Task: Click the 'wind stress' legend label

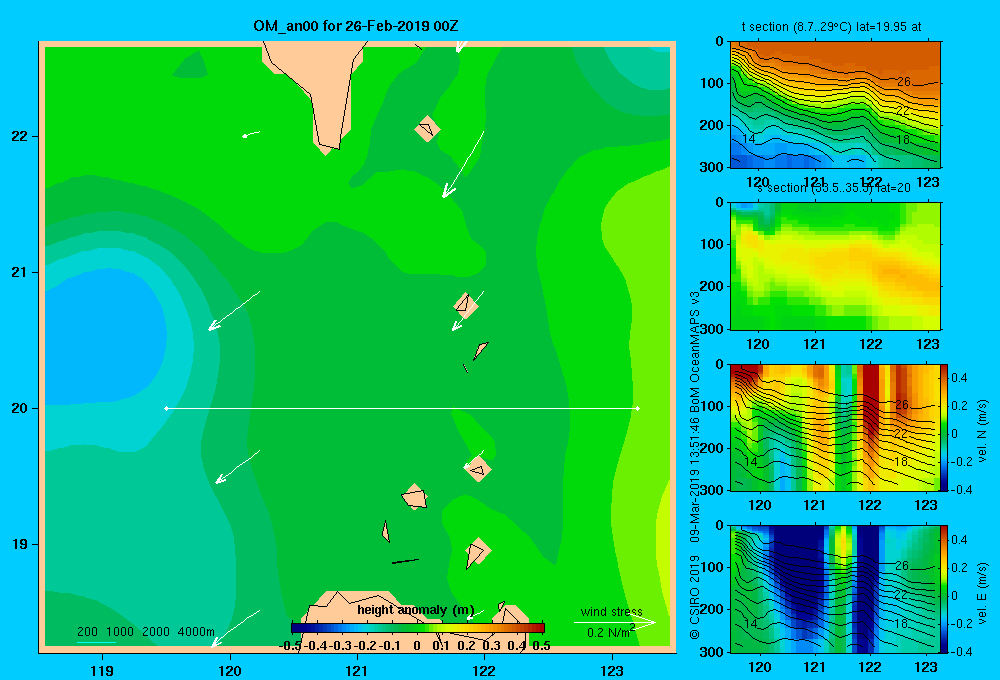Action: click(612, 611)
